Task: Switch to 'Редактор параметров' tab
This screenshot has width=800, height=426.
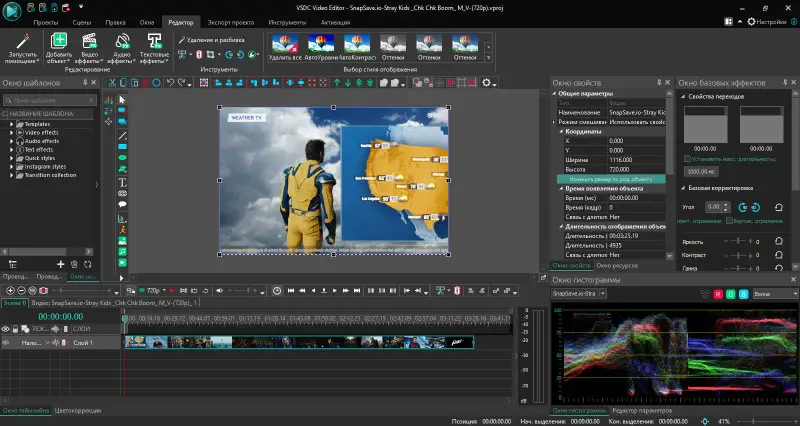Action: (642, 411)
